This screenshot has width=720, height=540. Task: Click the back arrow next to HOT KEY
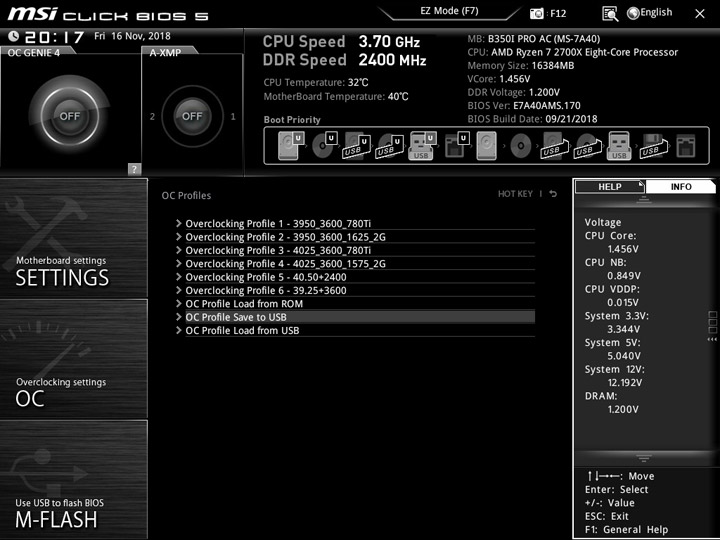click(x=553, y=194)
